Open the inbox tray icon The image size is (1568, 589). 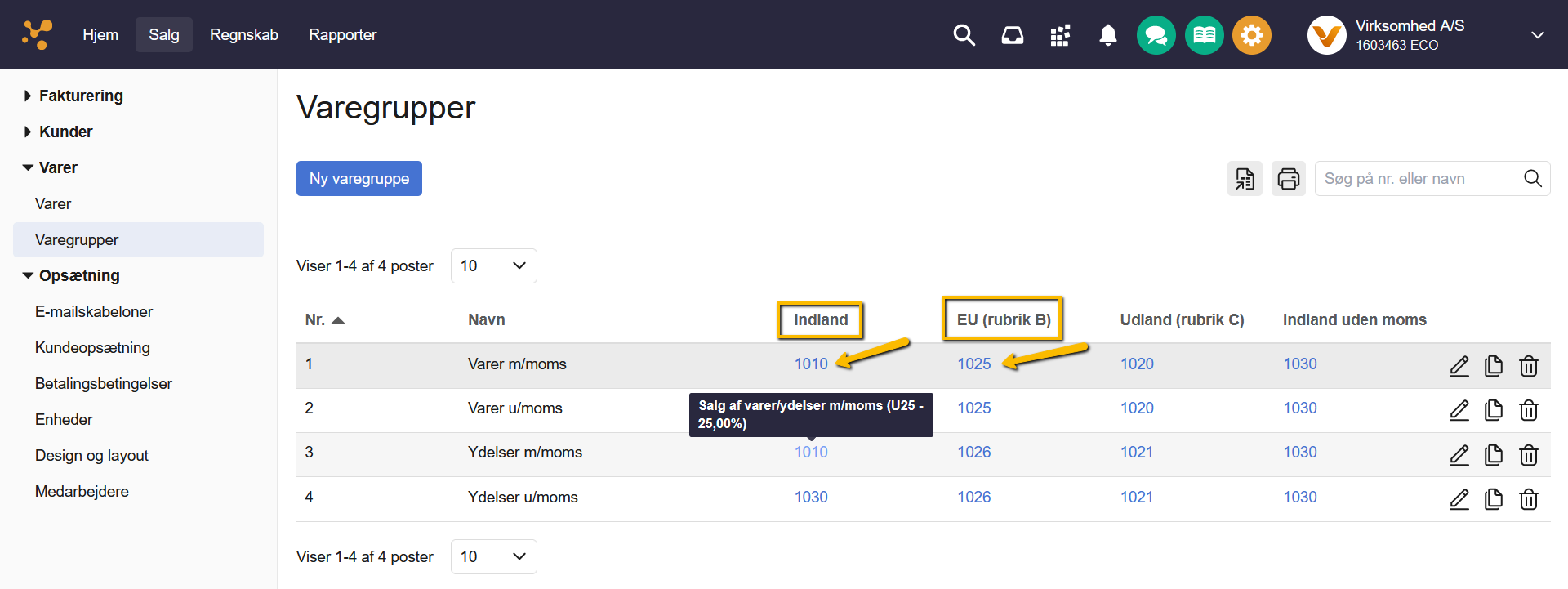point(1013,35)
